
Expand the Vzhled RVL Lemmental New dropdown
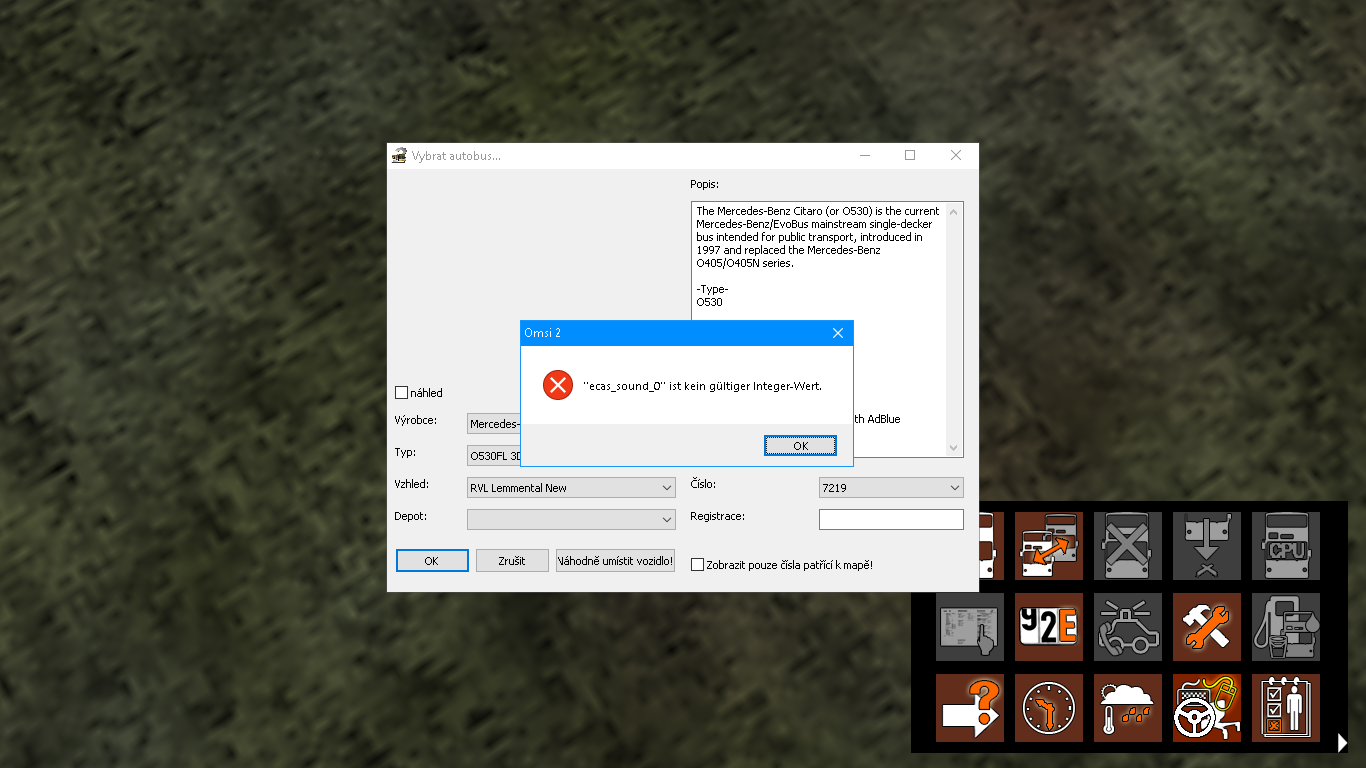[x=571, y=488]
